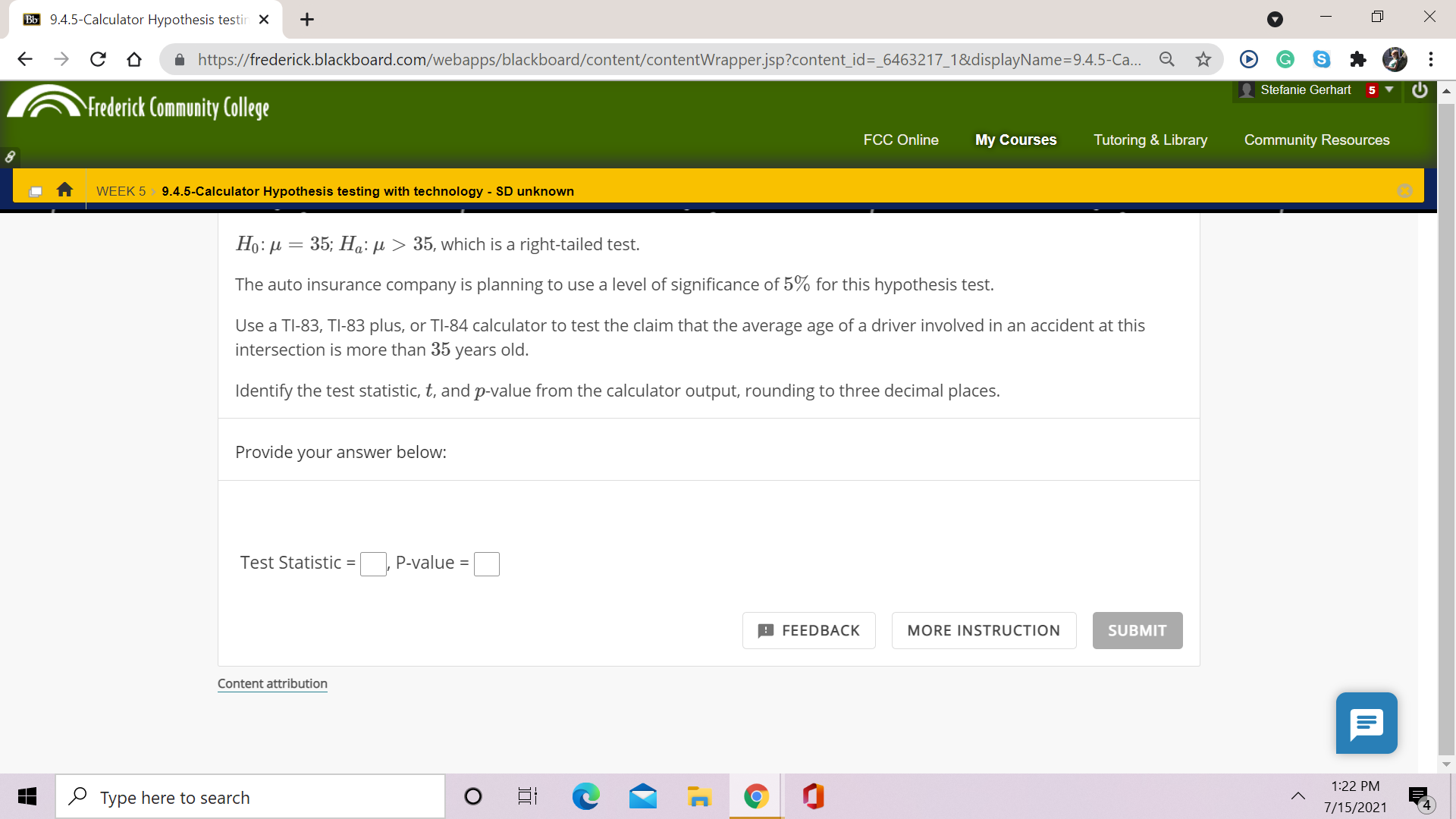The image size is (1456, 819).
Task: Expand hidden icons in the system tray
Action: [x=1298, y=796]
